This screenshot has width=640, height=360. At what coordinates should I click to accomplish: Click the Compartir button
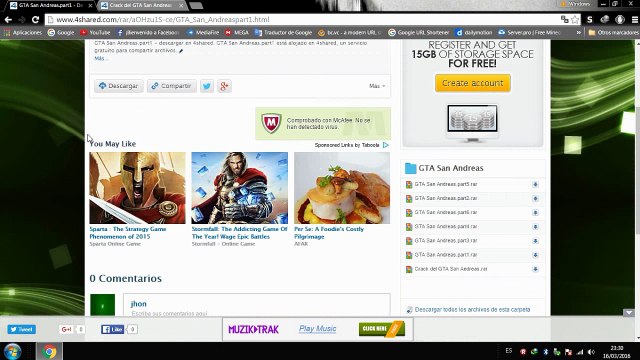click(x=171, y=86)
